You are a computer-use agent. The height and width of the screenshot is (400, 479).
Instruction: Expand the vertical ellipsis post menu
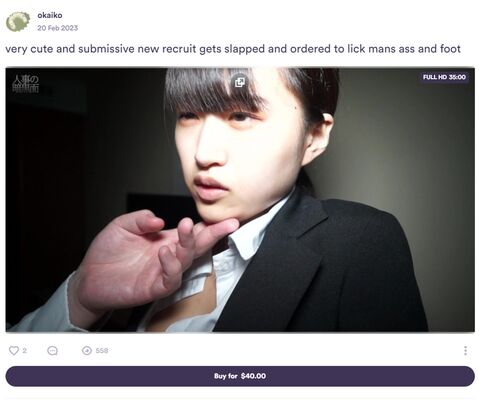[465, 351]
